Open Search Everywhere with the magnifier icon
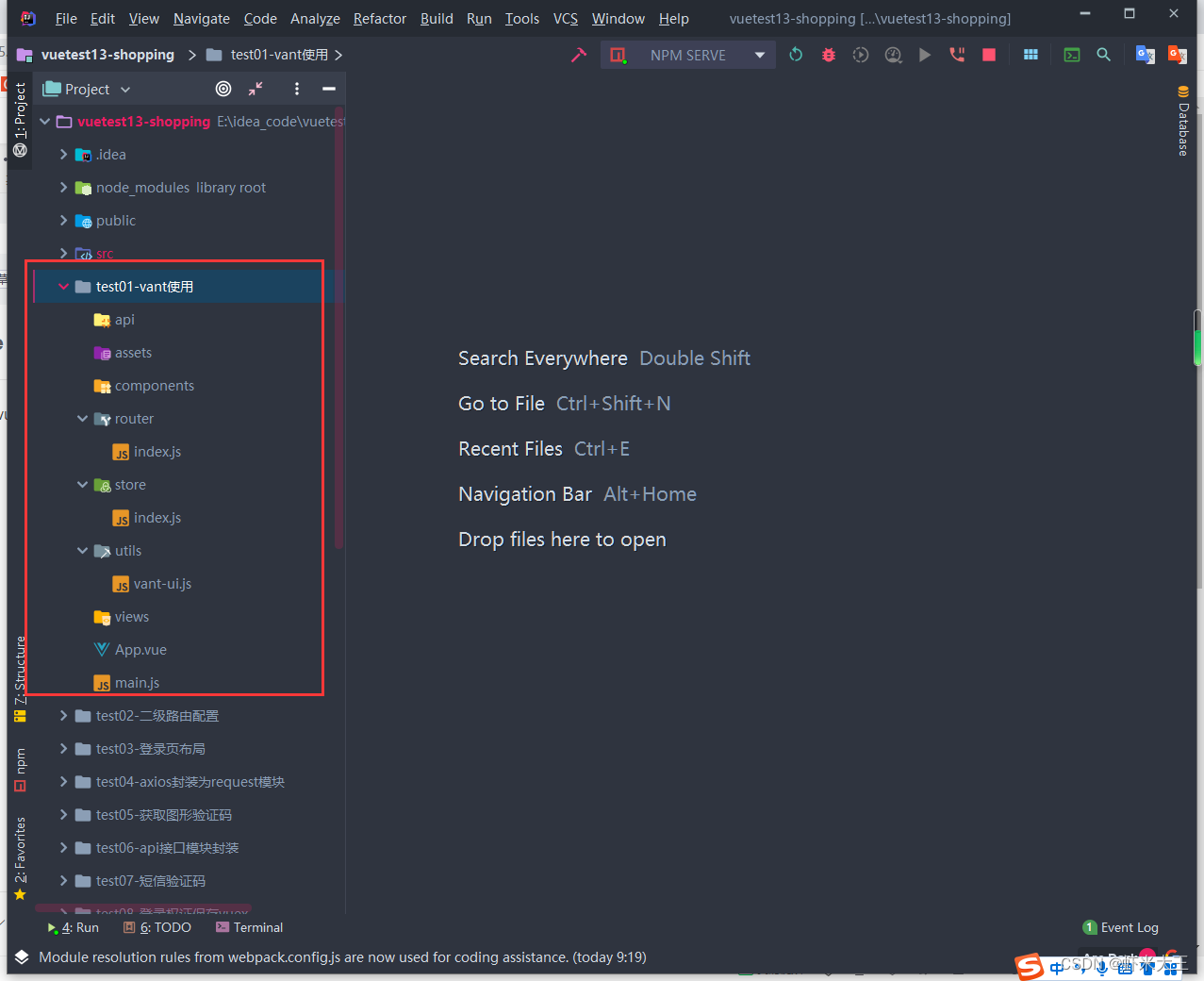 [x=1103, y=55]
